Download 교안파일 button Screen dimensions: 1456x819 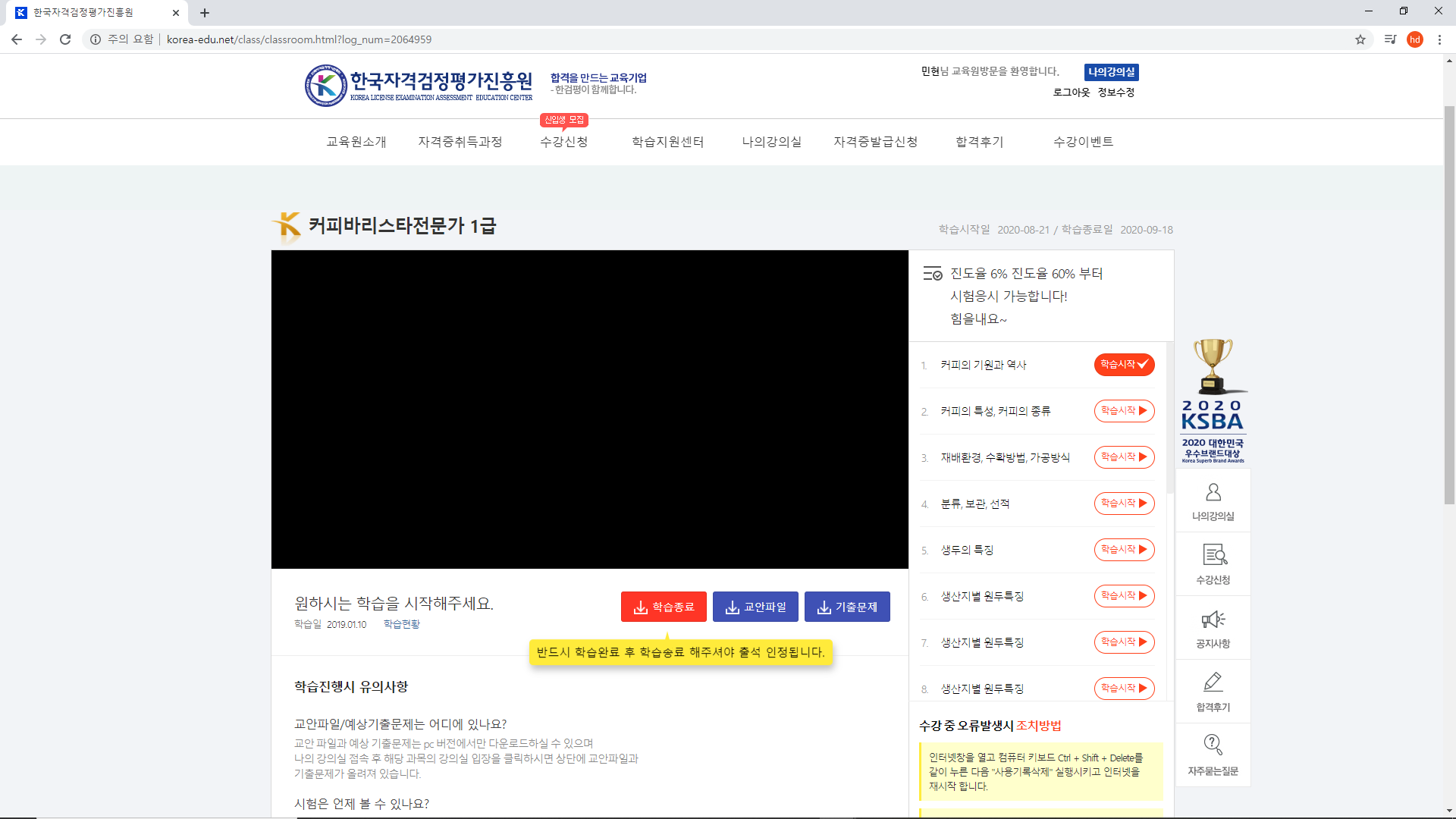tap(755, 607)
